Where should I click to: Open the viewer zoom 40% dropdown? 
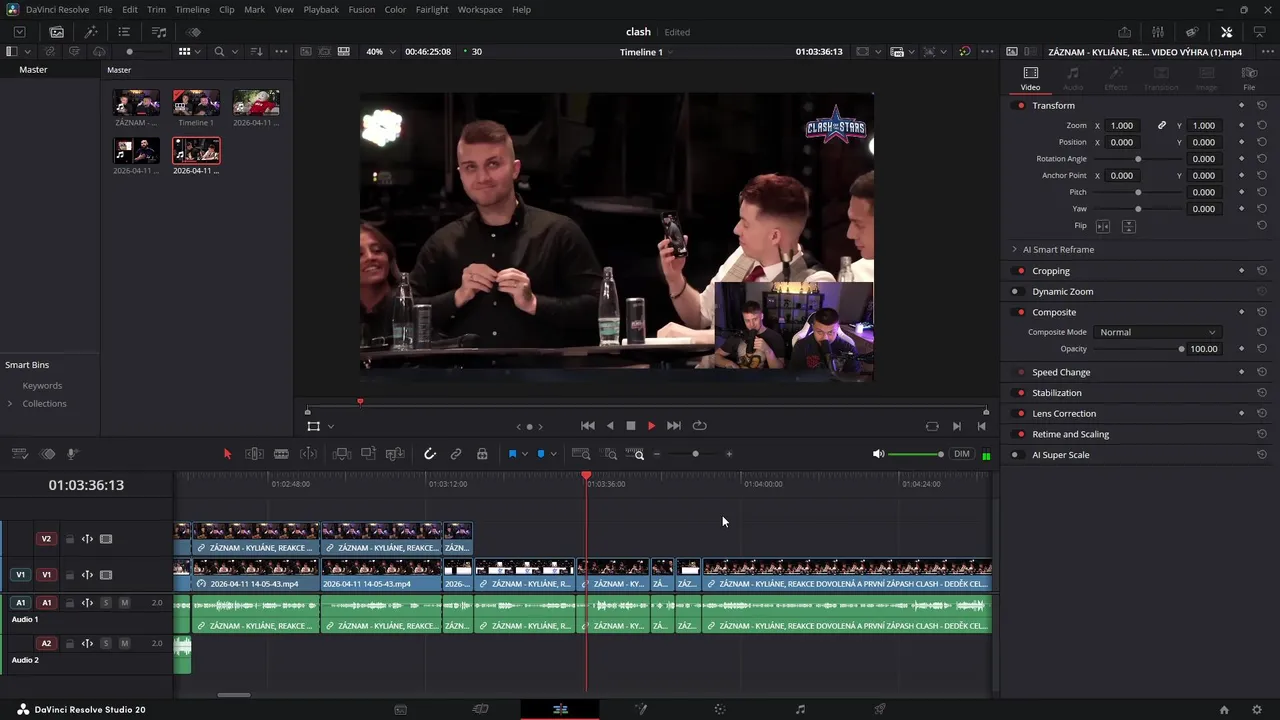[380, 52]
